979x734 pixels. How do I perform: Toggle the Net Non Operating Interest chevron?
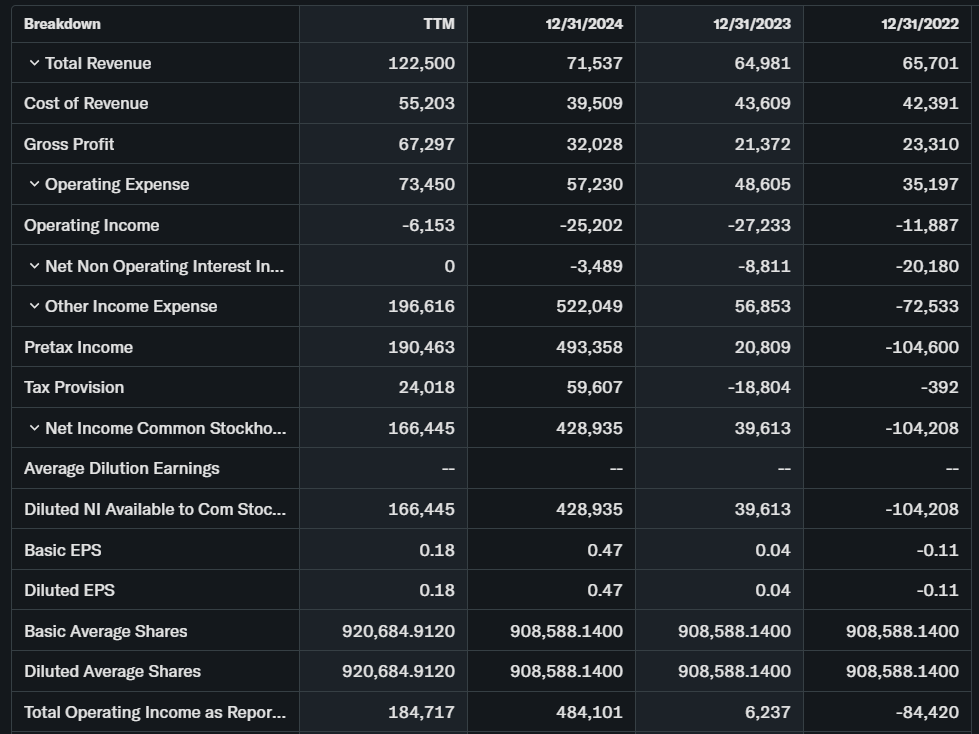coord(34,266)
